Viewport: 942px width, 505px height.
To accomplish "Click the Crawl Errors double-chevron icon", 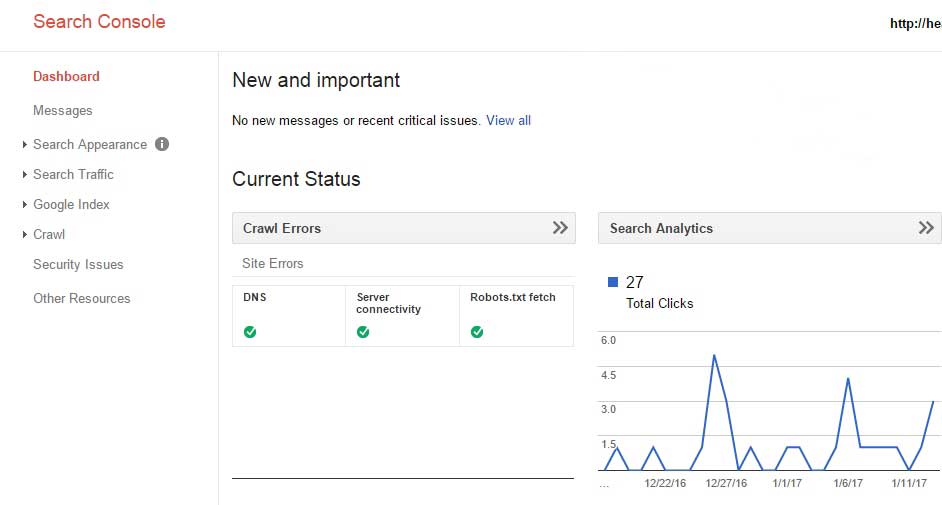I will point(560,228).
